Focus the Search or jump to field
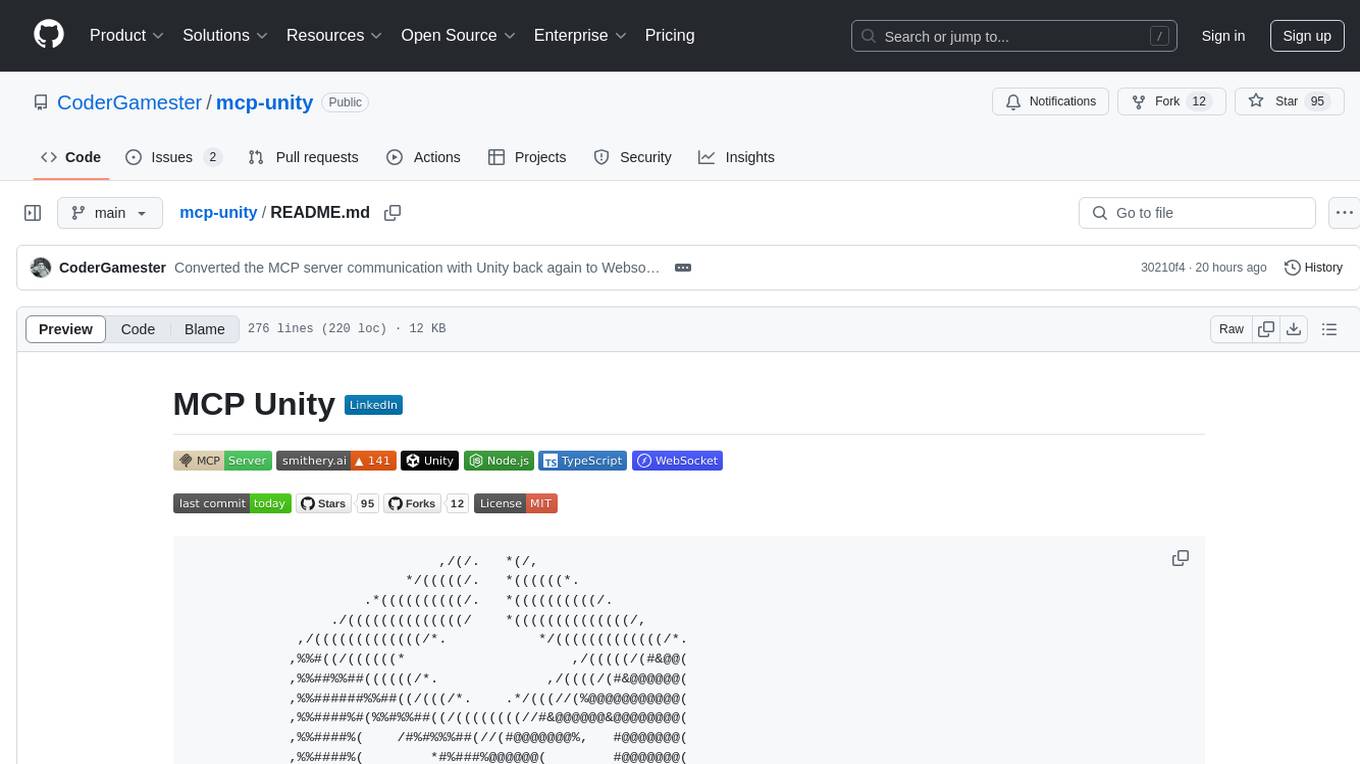Screen dimensions: 1360x764 1014,36
